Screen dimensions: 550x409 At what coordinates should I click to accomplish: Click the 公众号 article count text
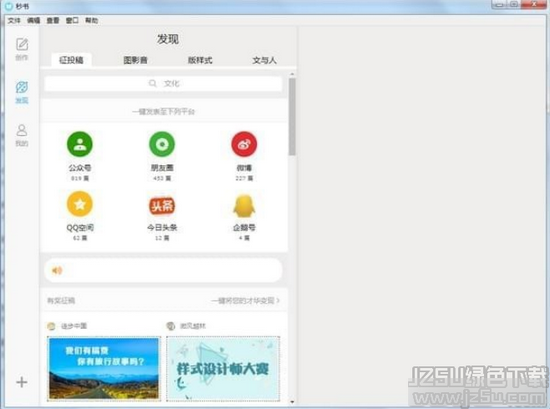(x=80, y=178)
